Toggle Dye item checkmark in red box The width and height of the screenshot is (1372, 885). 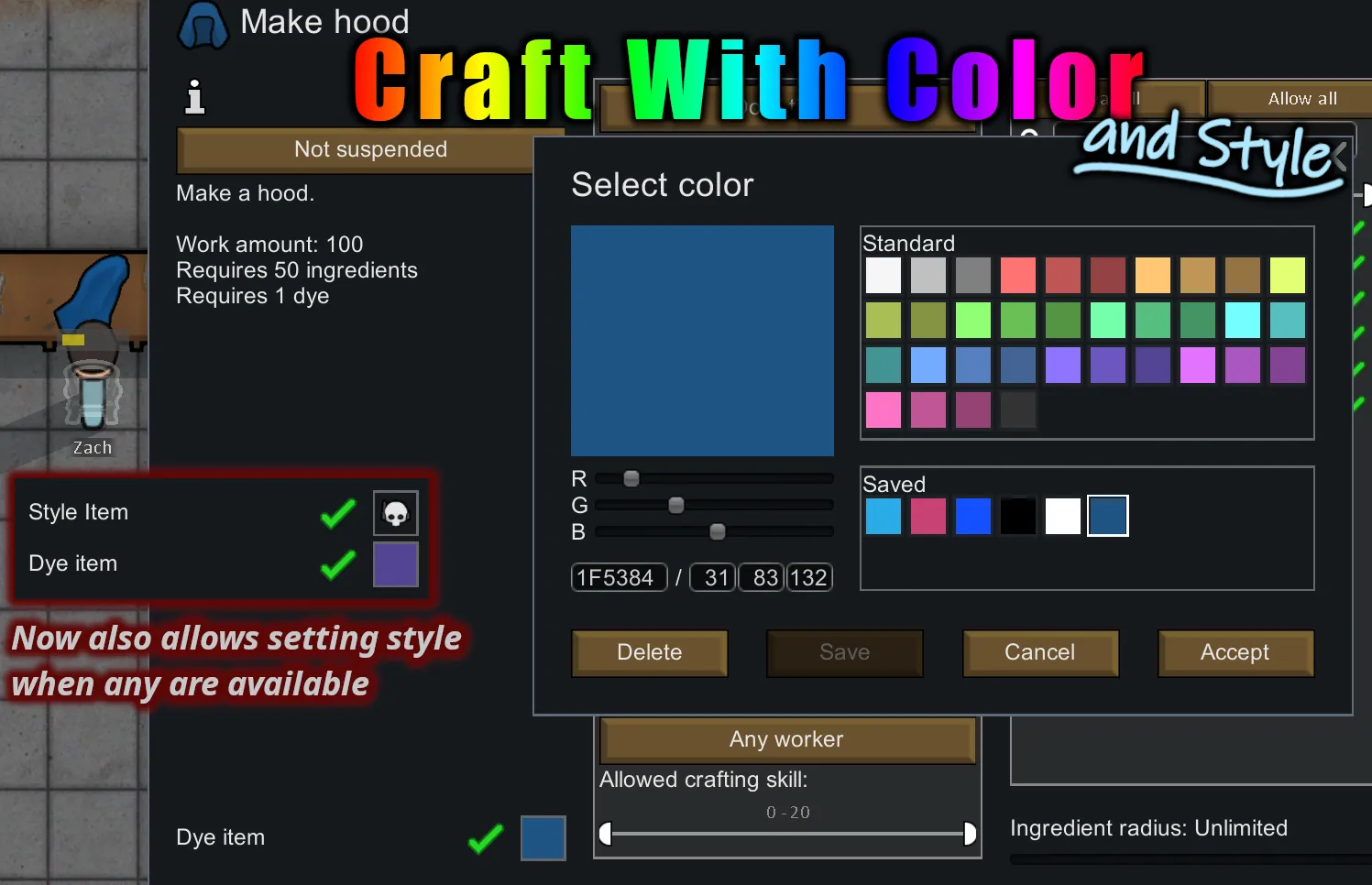click(x=338, y=564)
